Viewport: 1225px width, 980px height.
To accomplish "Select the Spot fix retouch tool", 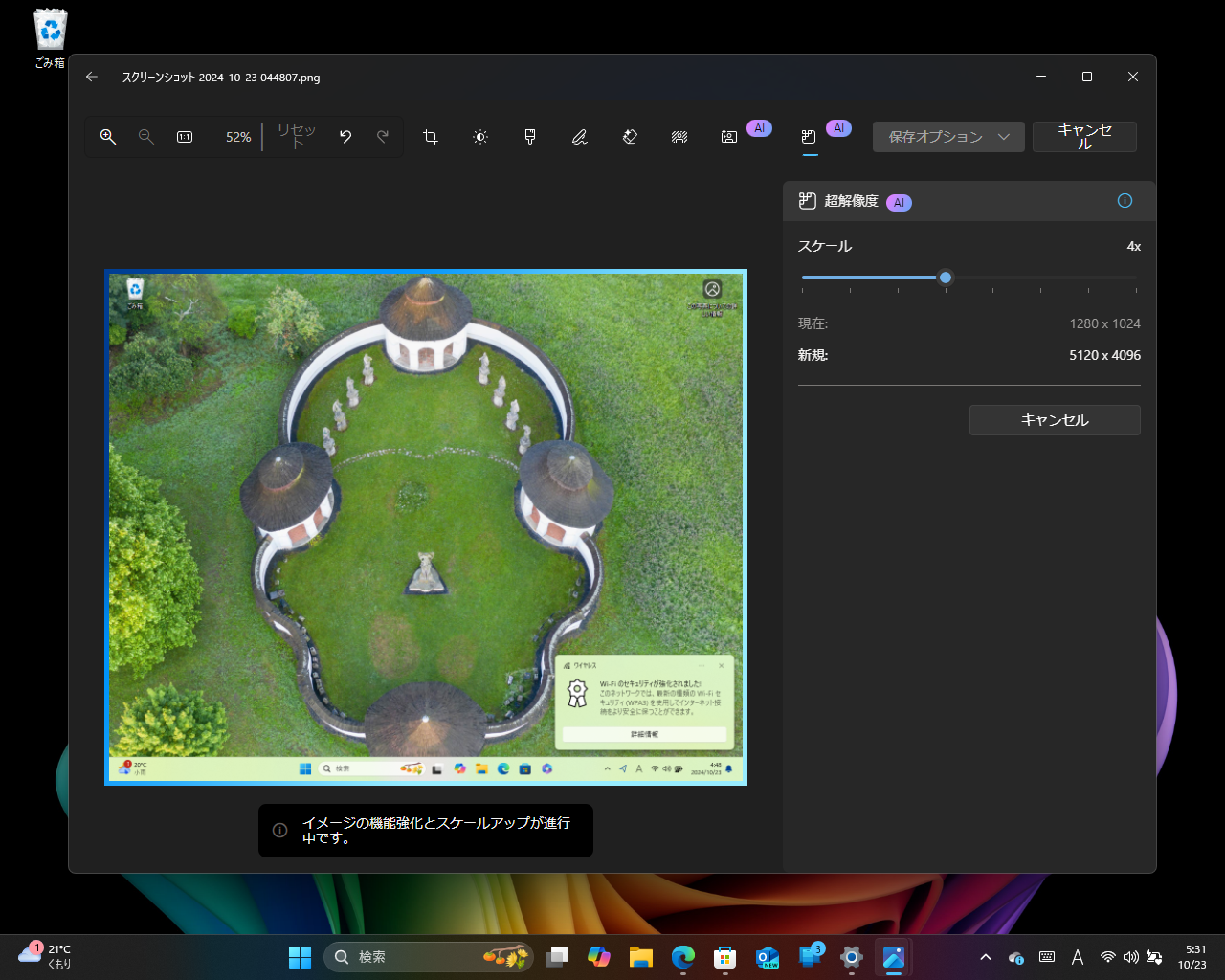I will pos(679,136).
